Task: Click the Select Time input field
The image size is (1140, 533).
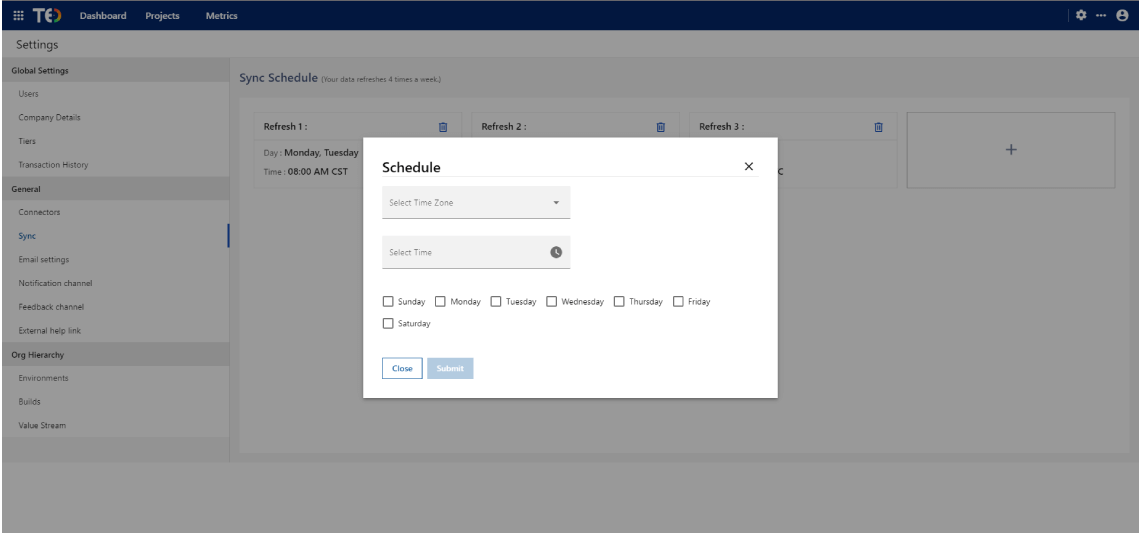Action: [465, 252]
